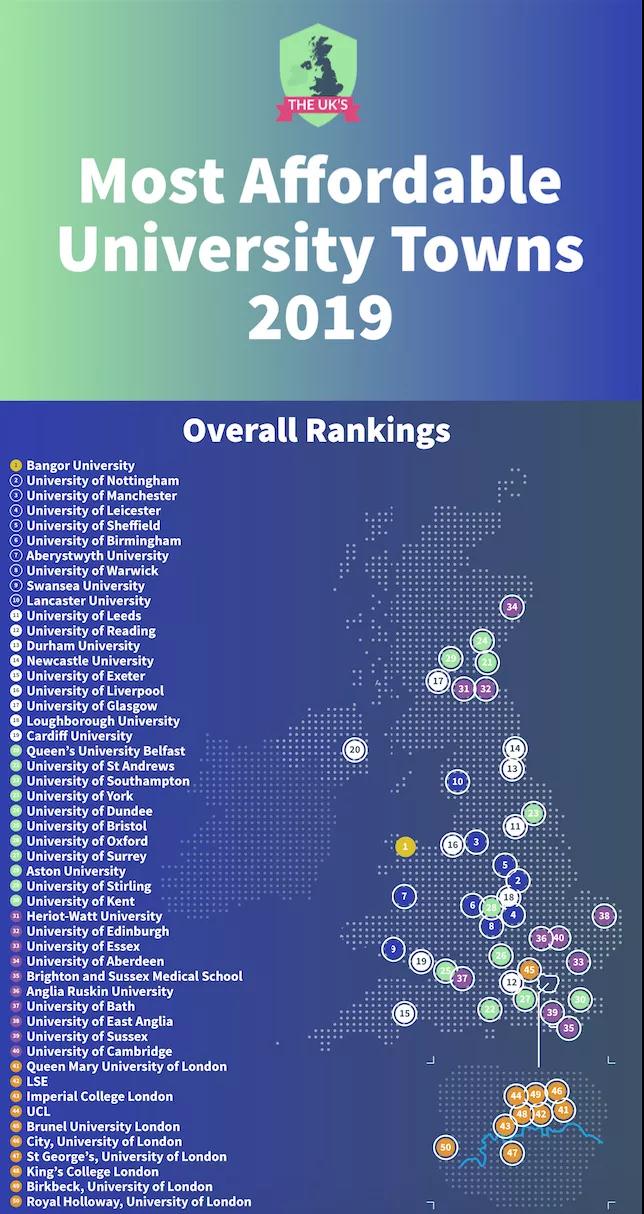Click Heriot-Watt University list entry
Image resolution: width=644 pixels, height=1214 pixels.
point(94,916)
